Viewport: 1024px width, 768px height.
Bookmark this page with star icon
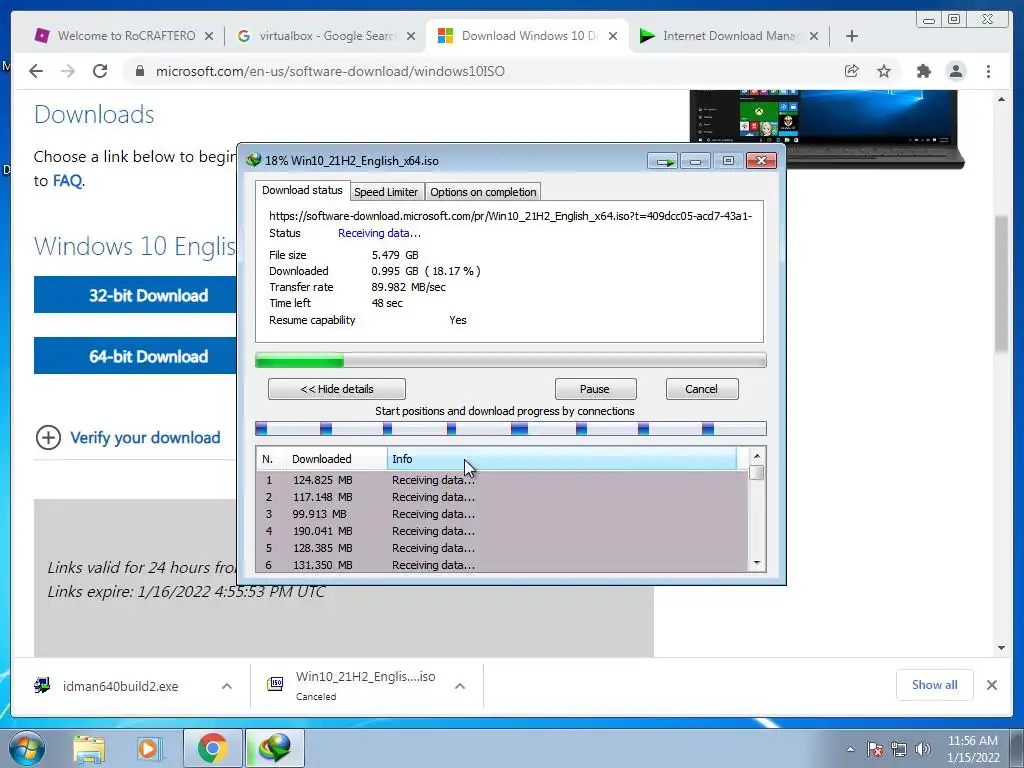[884, 71]
